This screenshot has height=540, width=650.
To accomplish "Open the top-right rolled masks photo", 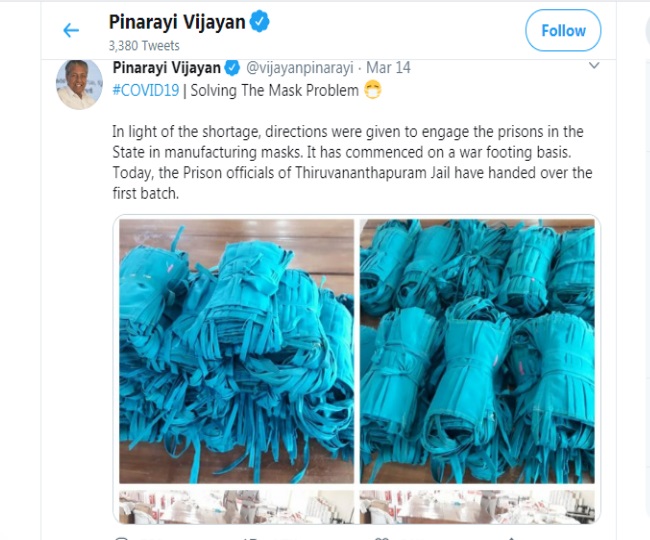I will point(477,351).
